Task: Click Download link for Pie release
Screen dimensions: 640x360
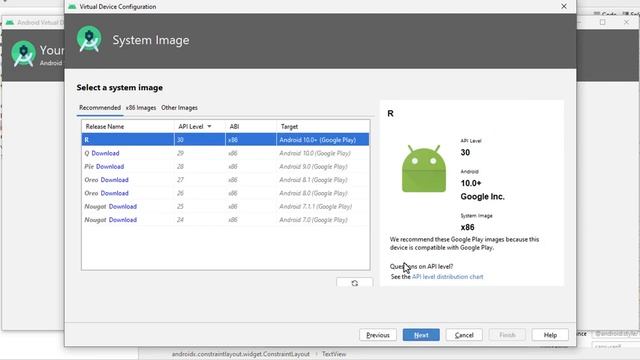Action: 110,167
